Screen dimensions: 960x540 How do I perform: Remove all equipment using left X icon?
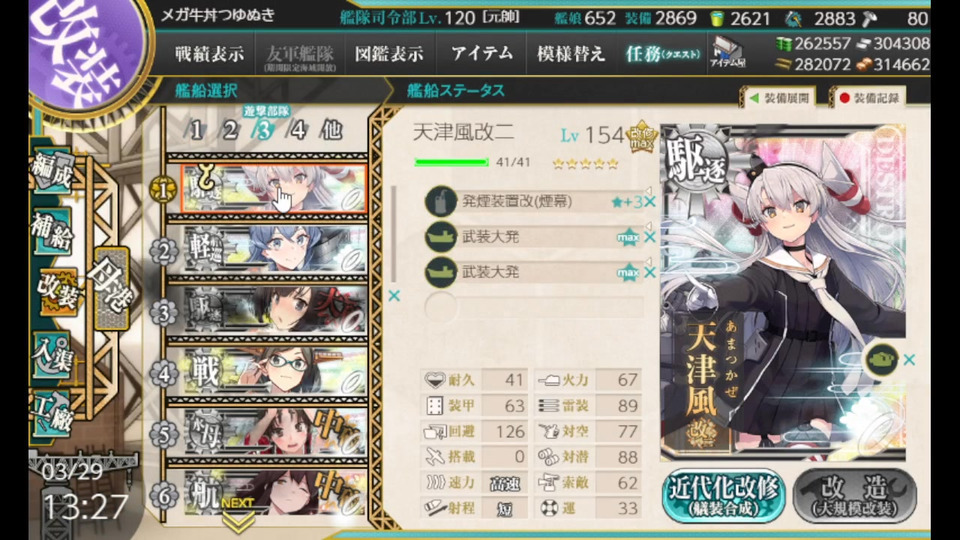(x=394, y=296)
